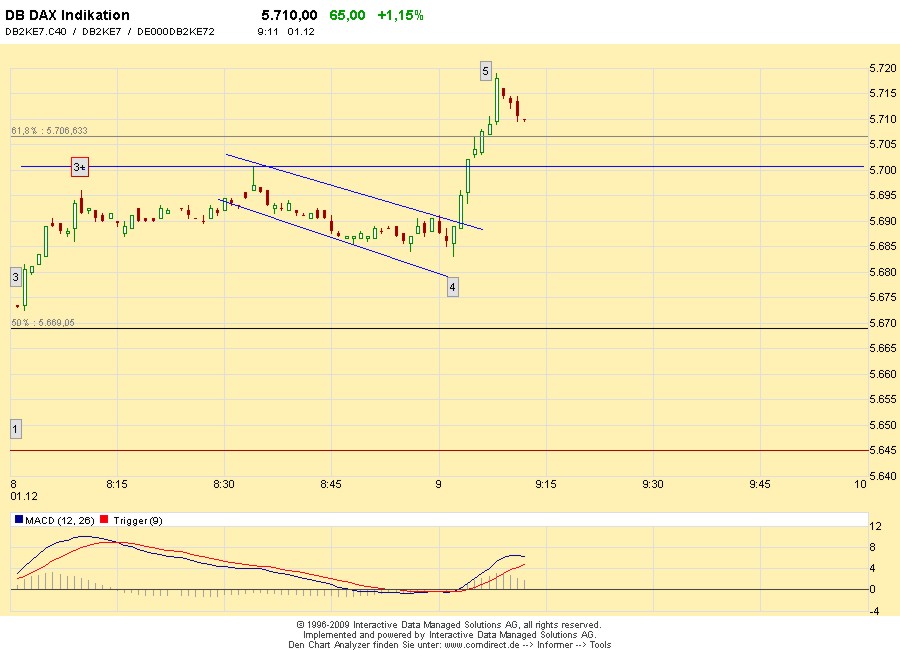Screen dimensions: 900x650
Task: Select the "3+" annotation box near the resistance line
Action: click(x=78, y=166)
